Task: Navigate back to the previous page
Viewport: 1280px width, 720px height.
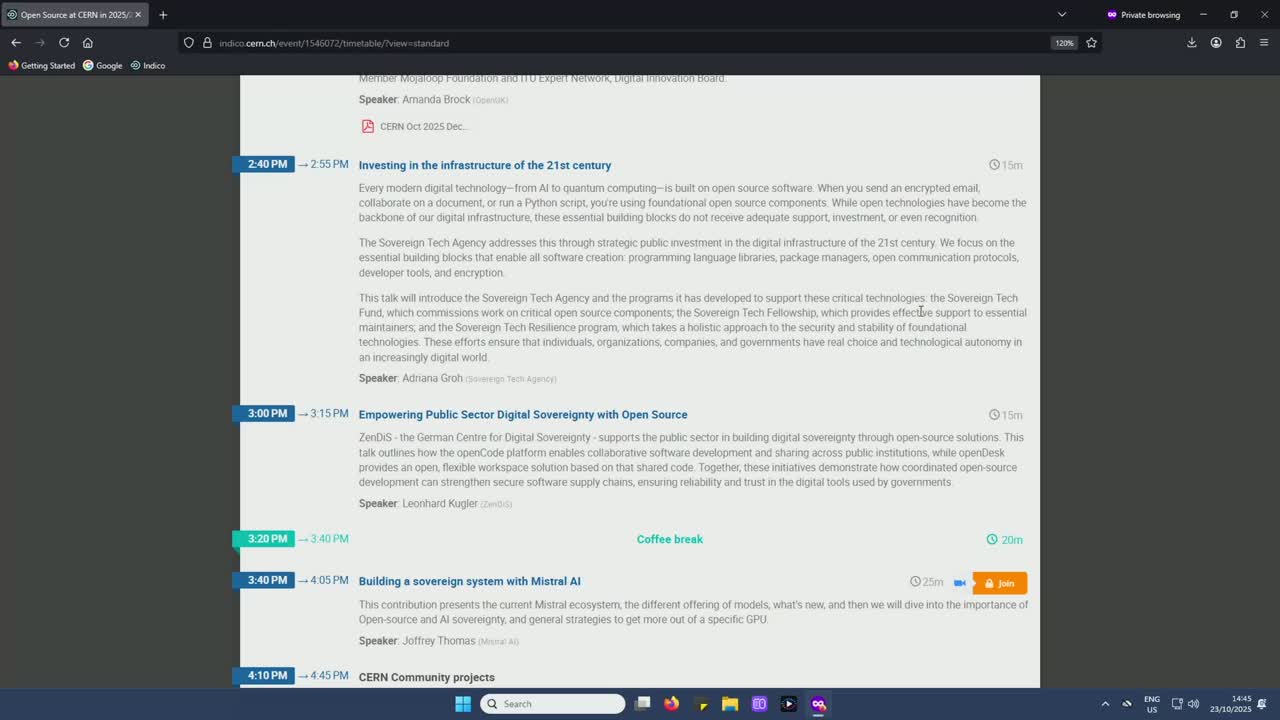Action: pos(16,43)
